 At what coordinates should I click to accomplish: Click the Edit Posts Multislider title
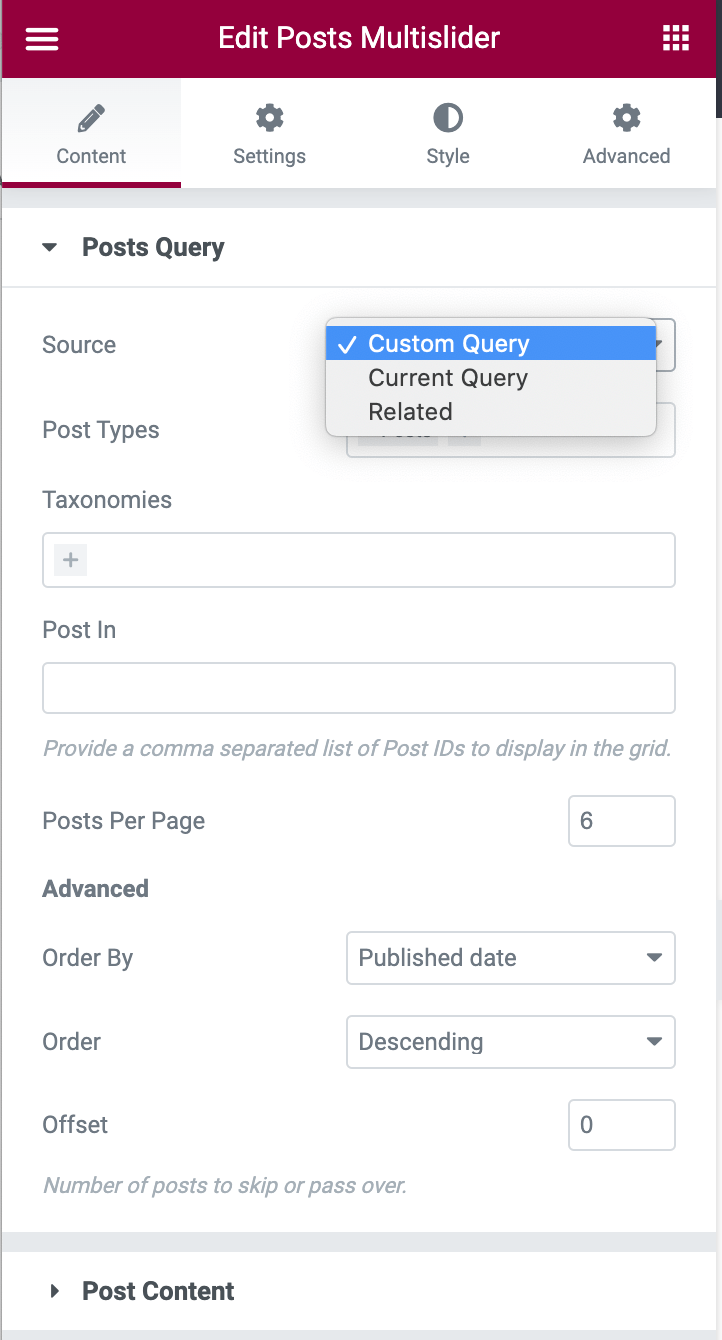click(360, 38)
